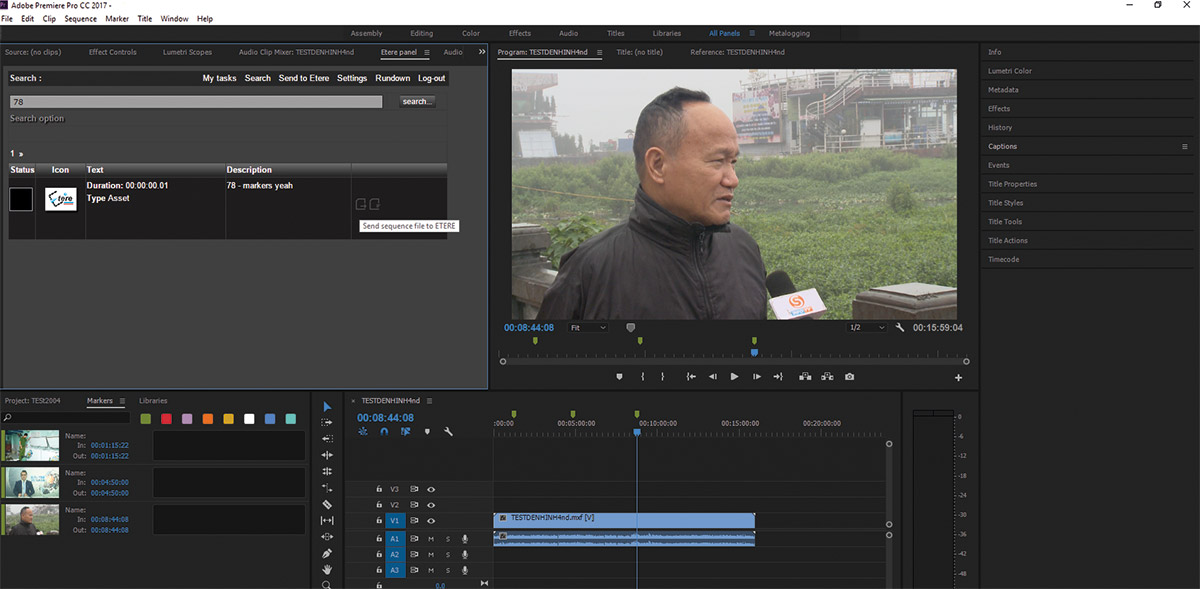Filter markers by red color swatch

click(x=167, y=419)
